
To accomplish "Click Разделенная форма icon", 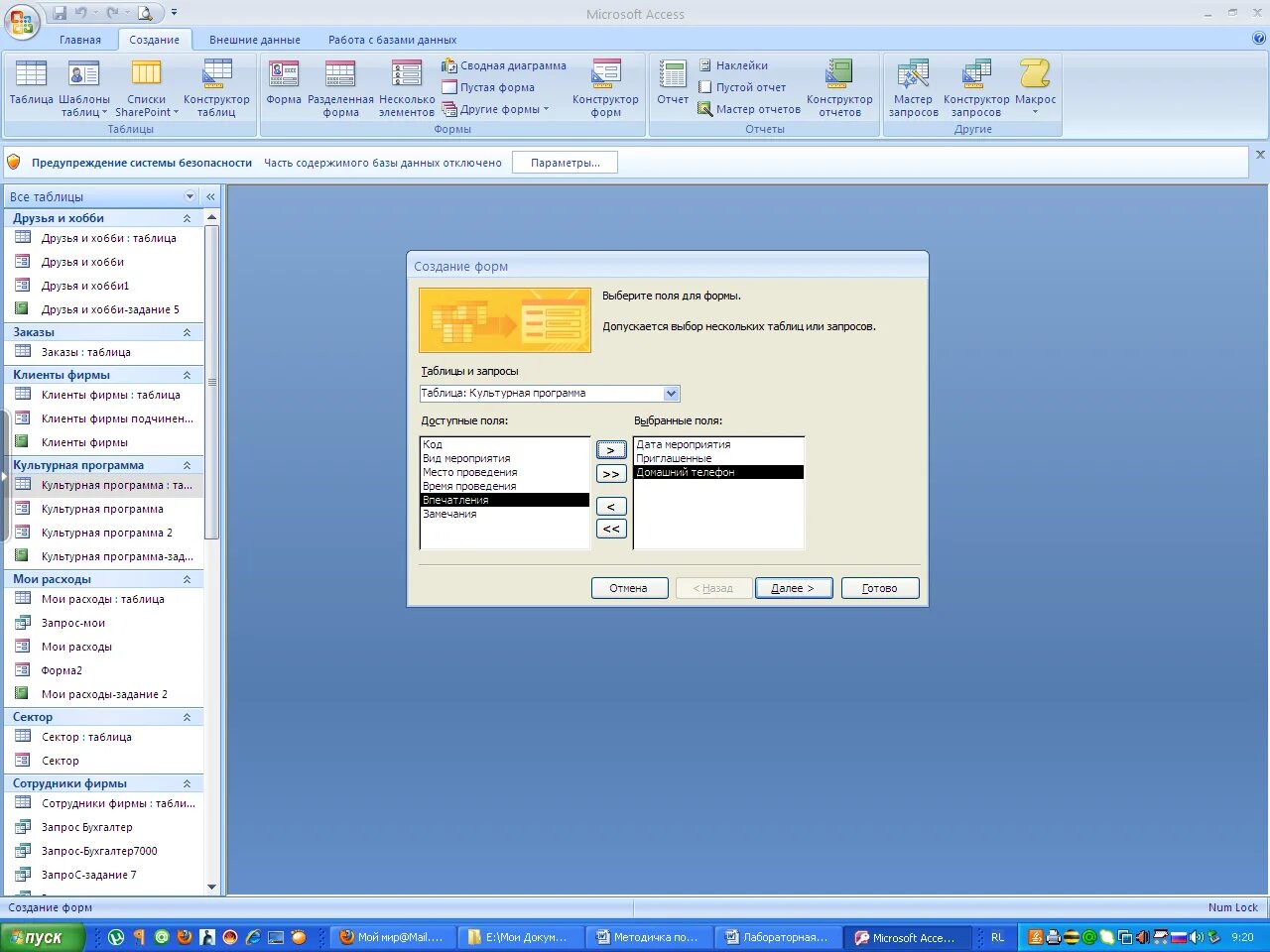I will tap(340, 88).
